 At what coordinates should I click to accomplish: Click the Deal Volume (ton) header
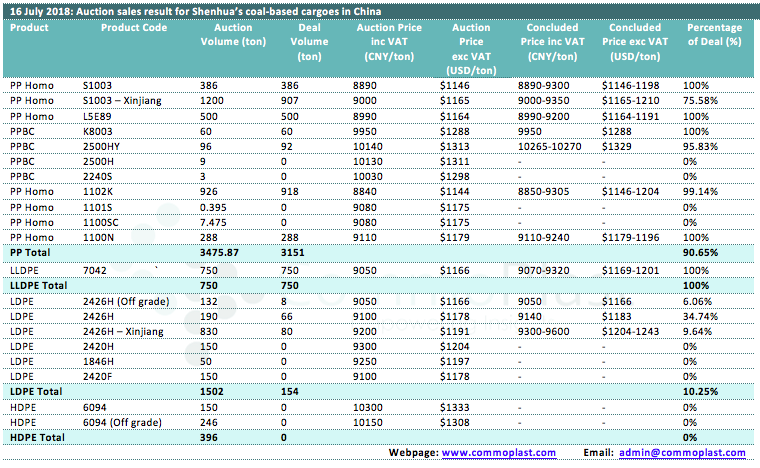[x=309, y=42]
